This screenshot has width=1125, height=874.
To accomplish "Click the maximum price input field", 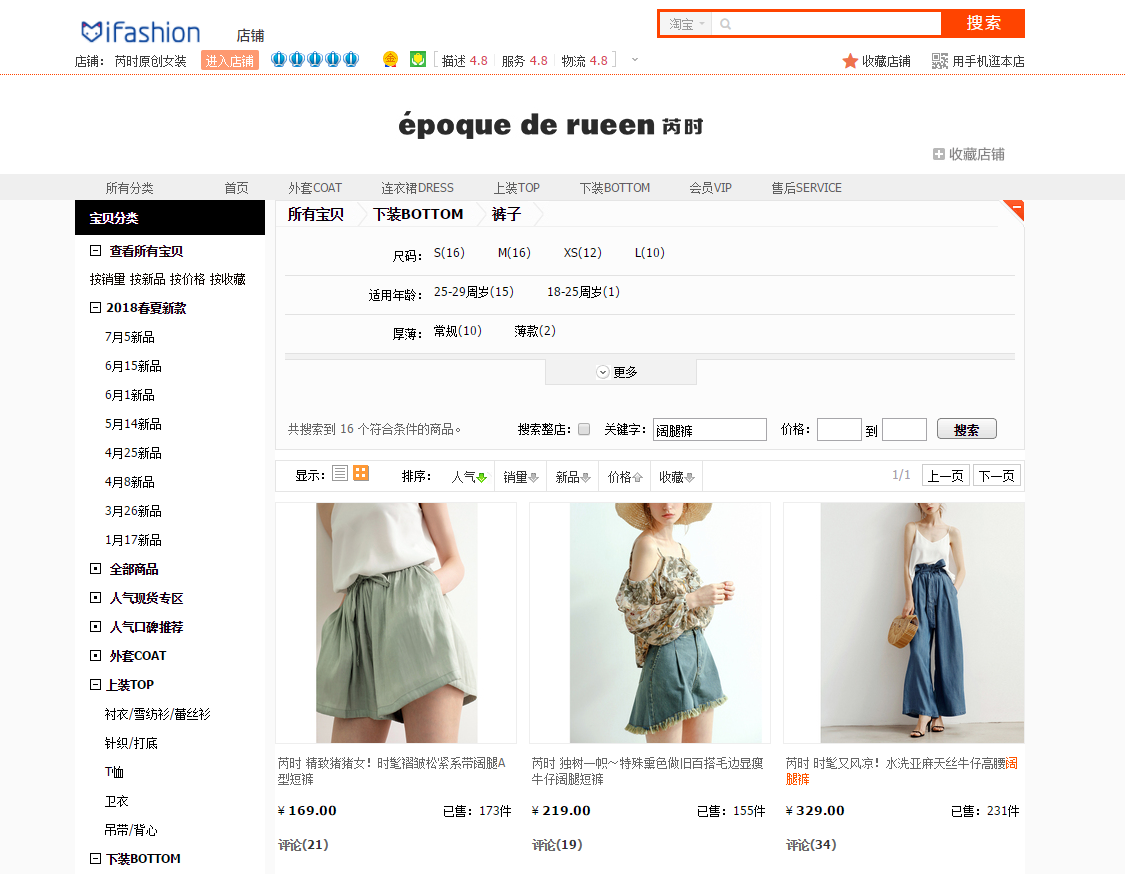I will [904, 430].
